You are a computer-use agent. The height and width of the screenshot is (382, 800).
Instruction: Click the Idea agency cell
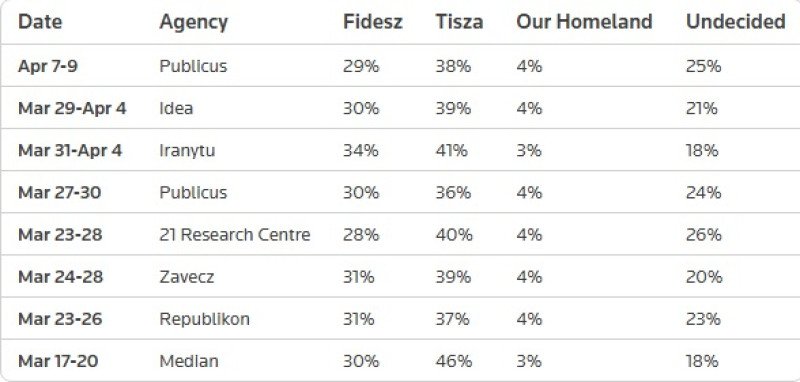[x=176, y=108]
